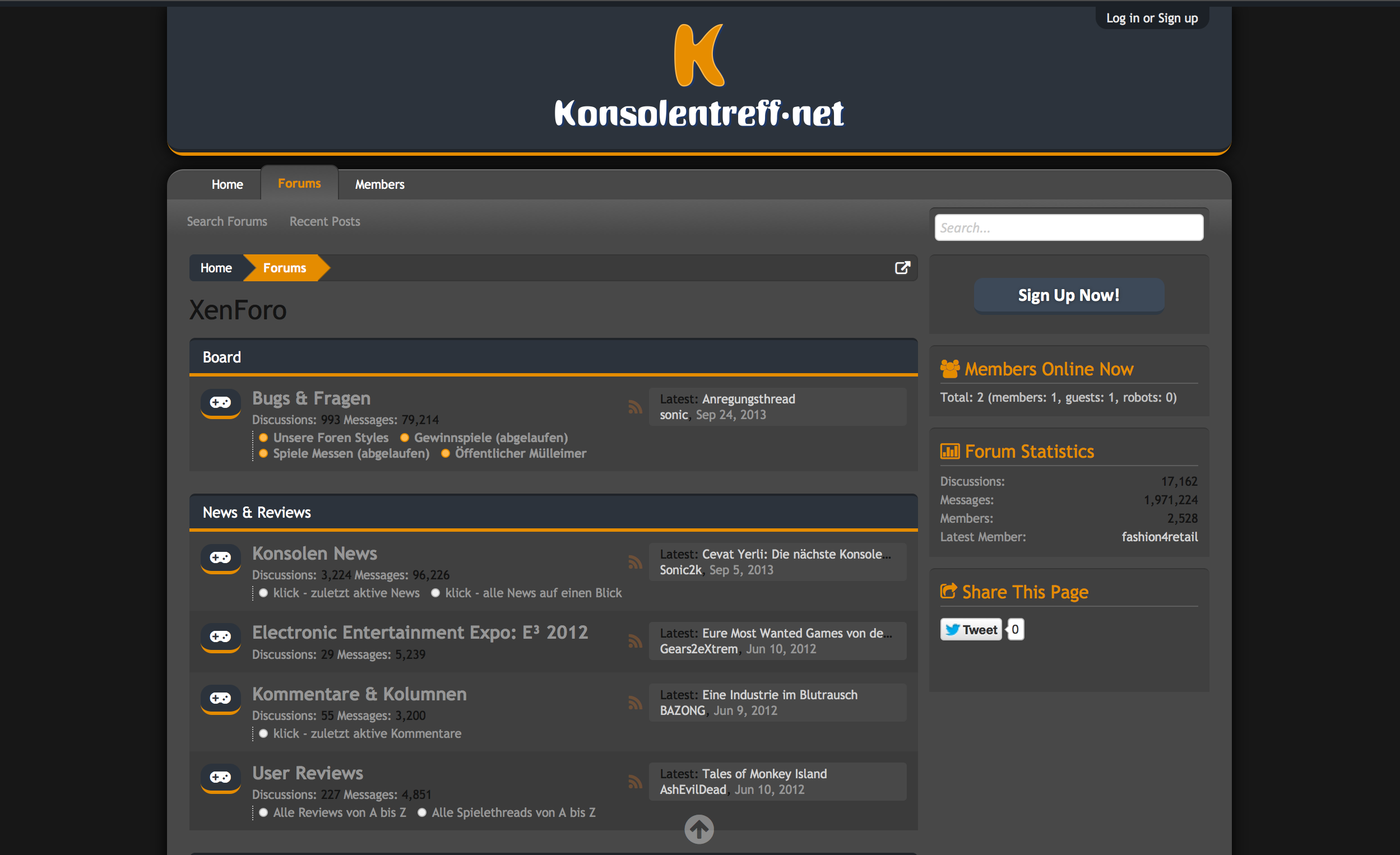Click the tweet count bubble
Image resolution: width=1400 pixels, height=855 pixels.
tap(1016, 629)
